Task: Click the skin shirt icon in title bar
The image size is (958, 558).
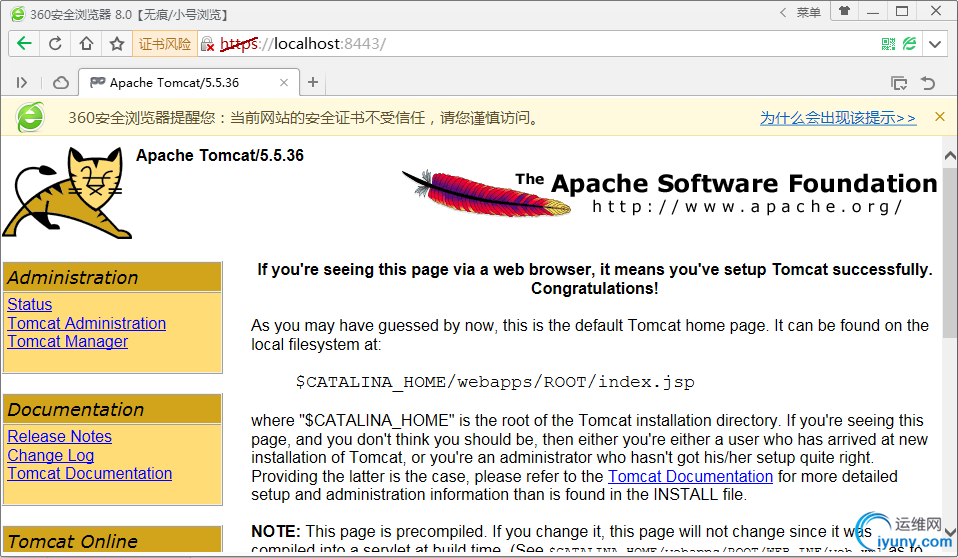Action: [844, 11]
